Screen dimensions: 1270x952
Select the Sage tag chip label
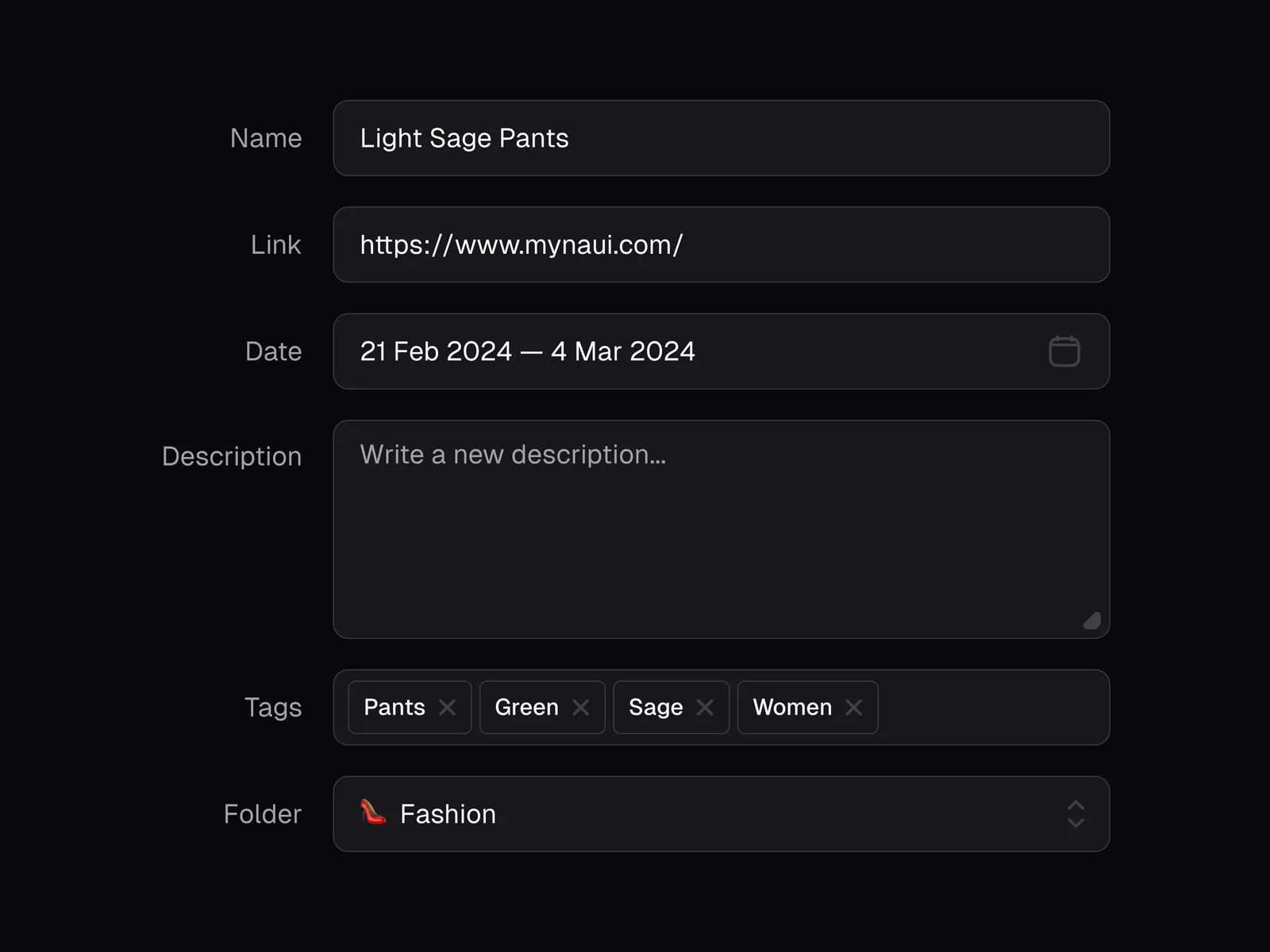click(656, 707)
